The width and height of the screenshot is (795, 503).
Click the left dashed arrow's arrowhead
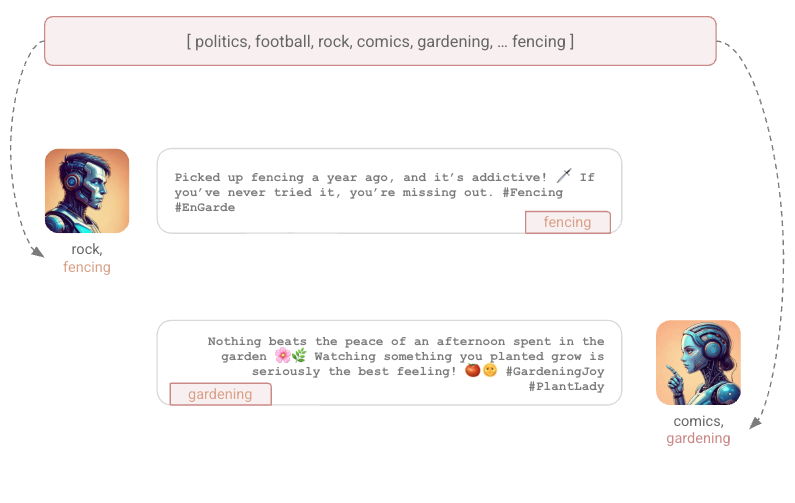38,253
